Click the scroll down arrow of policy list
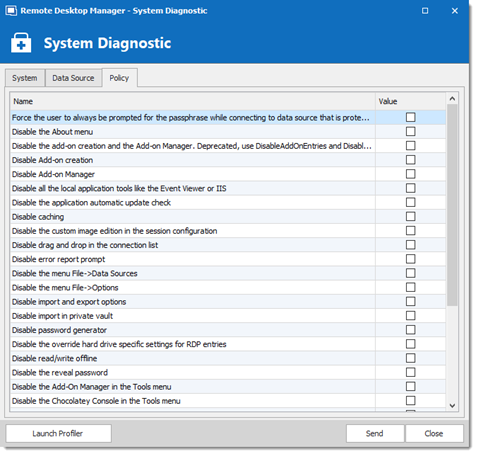477x454 pixels. (x=452, y=406)
